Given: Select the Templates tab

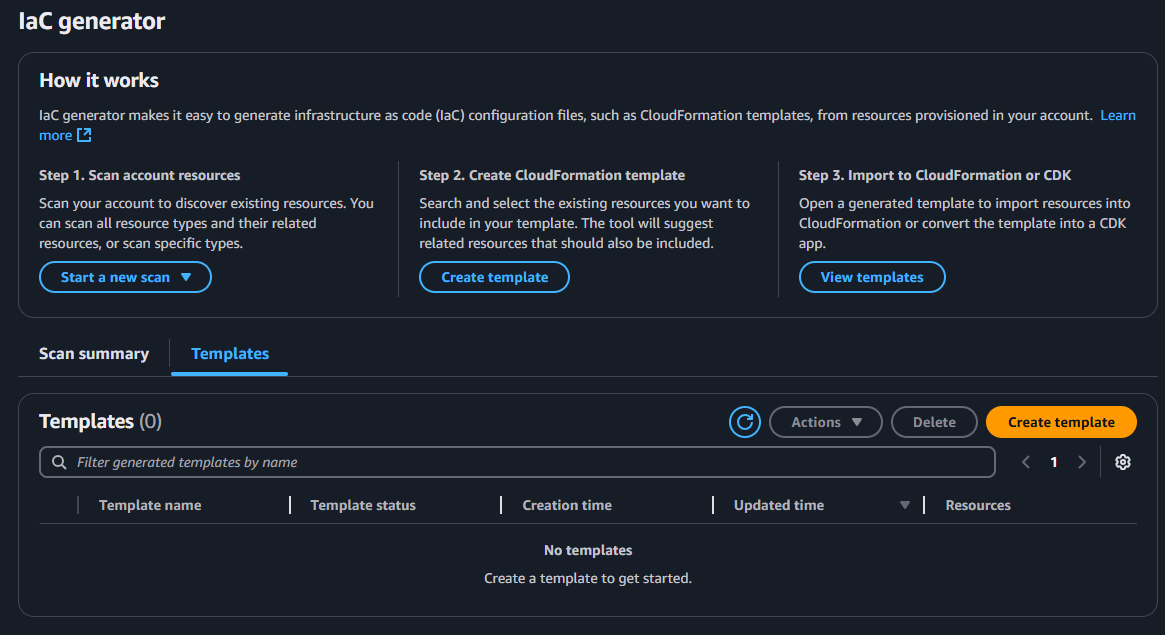Looking at the screenshot, I should pyautogui.click(x=230, y=354).
